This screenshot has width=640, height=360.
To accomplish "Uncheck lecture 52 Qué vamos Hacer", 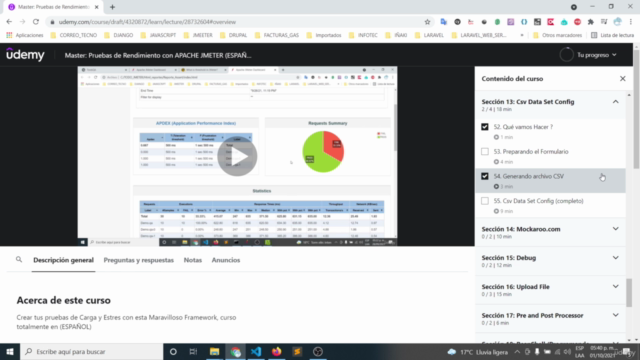I will 484,127.
